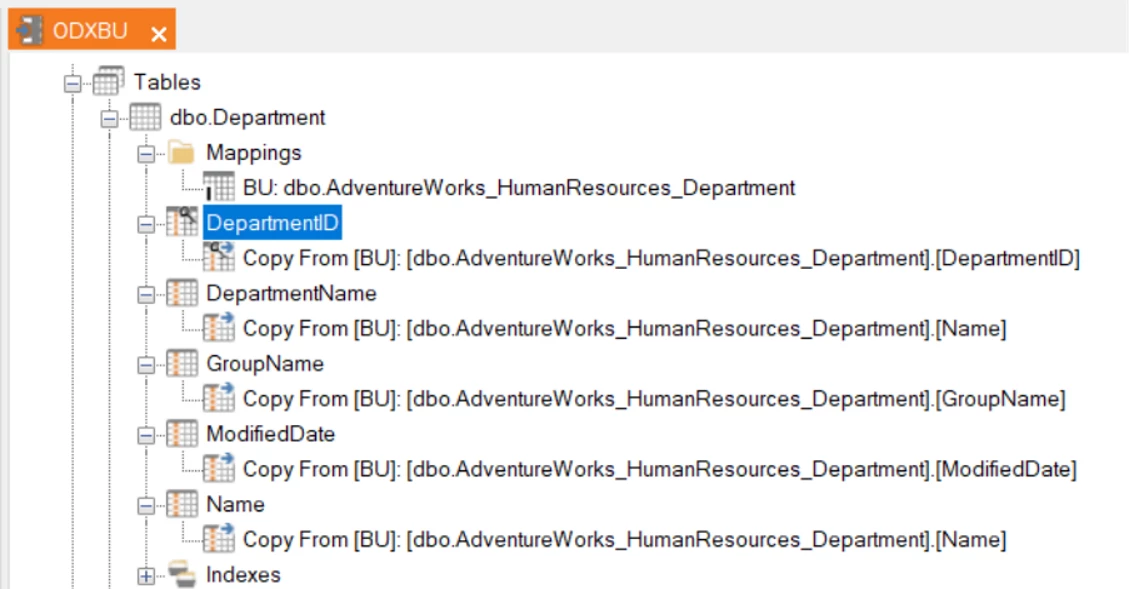Click the Mappings folder icon
The width and height of the screenshot is (1129, 589).
pyautogui.click(x=181, y=153)
